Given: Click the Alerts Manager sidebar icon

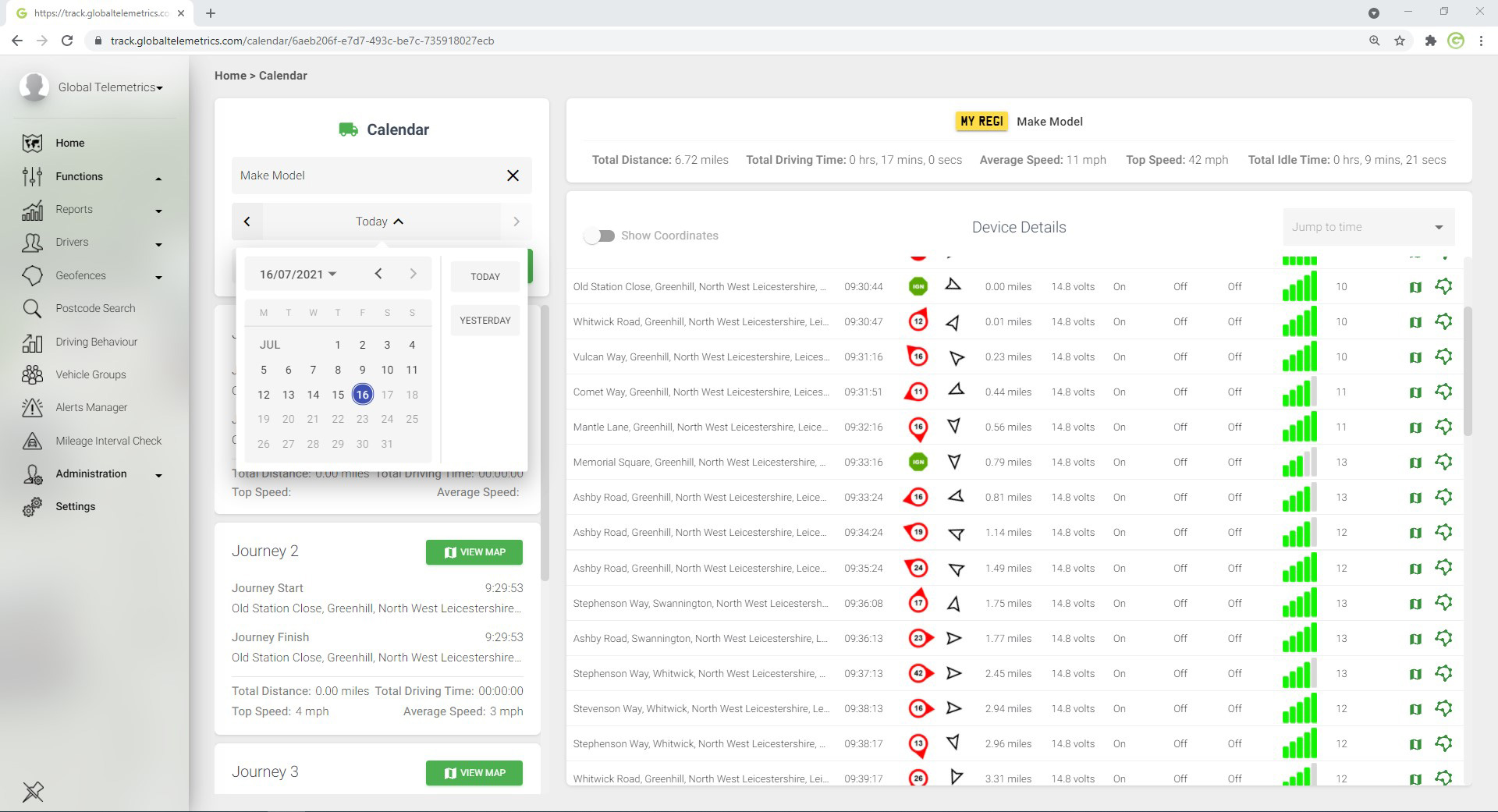Looking at the screenshot, I should click(x=32, y=407).
